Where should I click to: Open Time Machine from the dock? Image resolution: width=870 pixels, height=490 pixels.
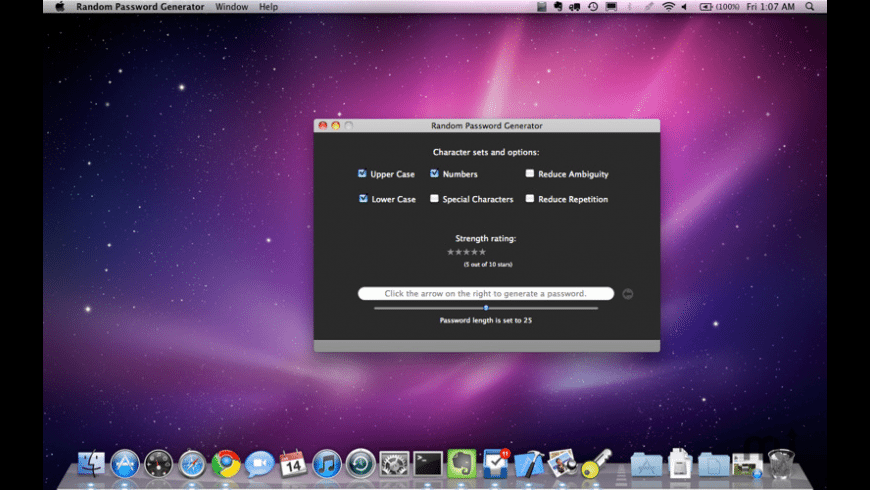coord(361,463)
